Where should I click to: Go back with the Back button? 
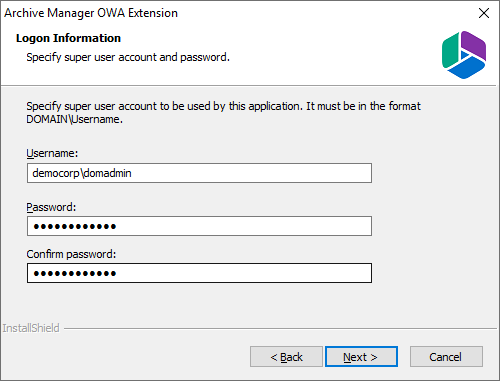coord(286,357)
